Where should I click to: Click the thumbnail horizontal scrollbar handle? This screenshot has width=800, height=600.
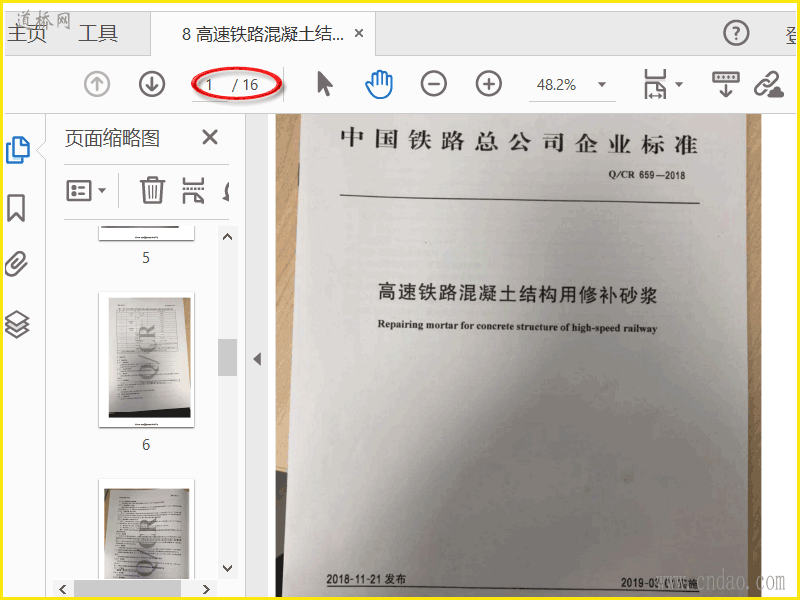128,589
